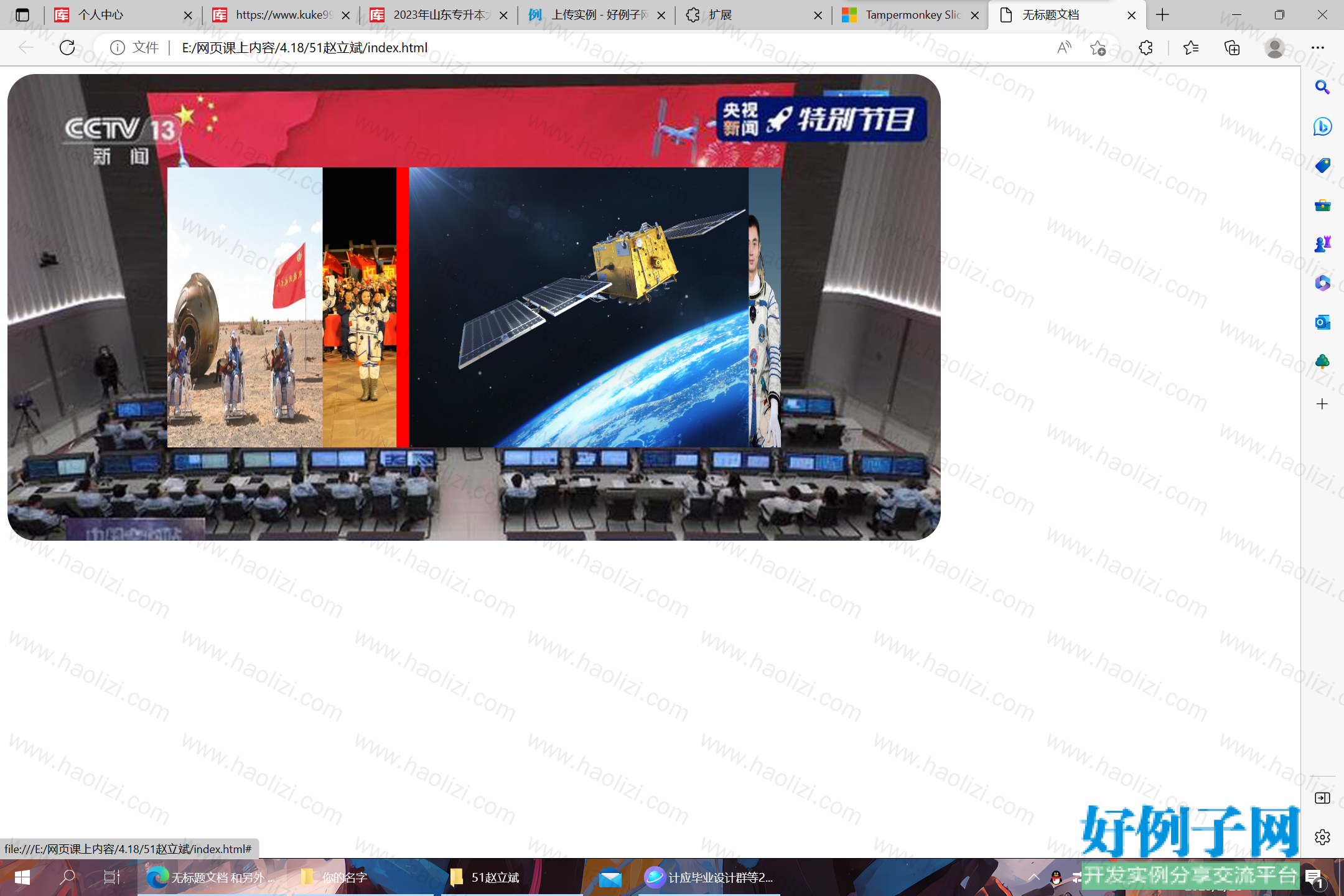Open Bing Chat in sidebar

[x=1322, y=126]
